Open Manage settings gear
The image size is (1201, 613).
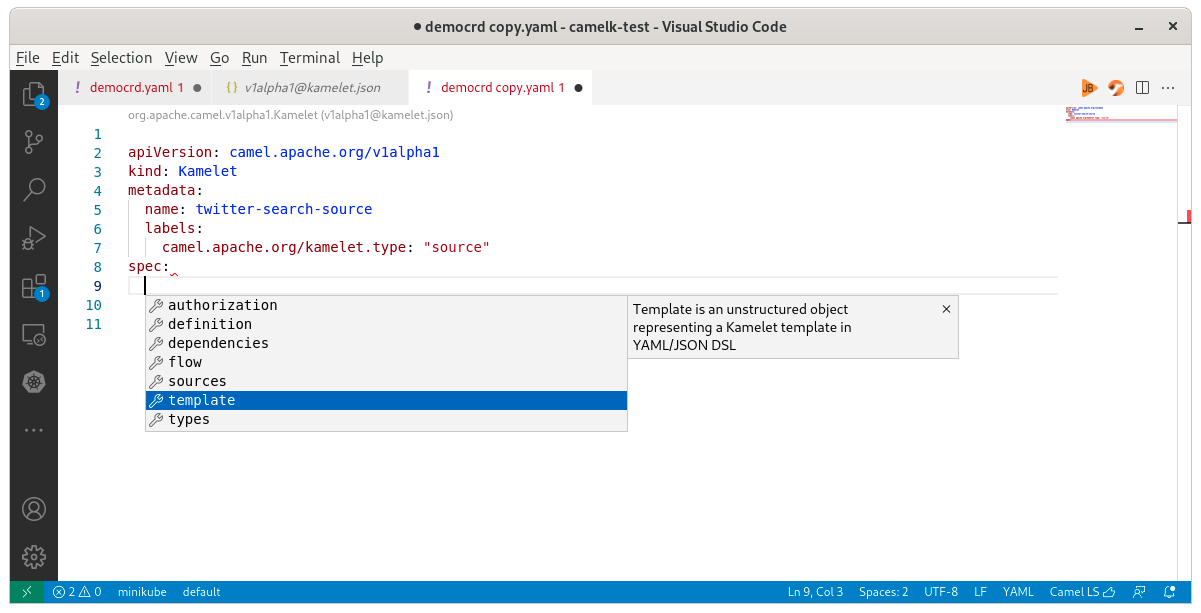pos(34,556)
